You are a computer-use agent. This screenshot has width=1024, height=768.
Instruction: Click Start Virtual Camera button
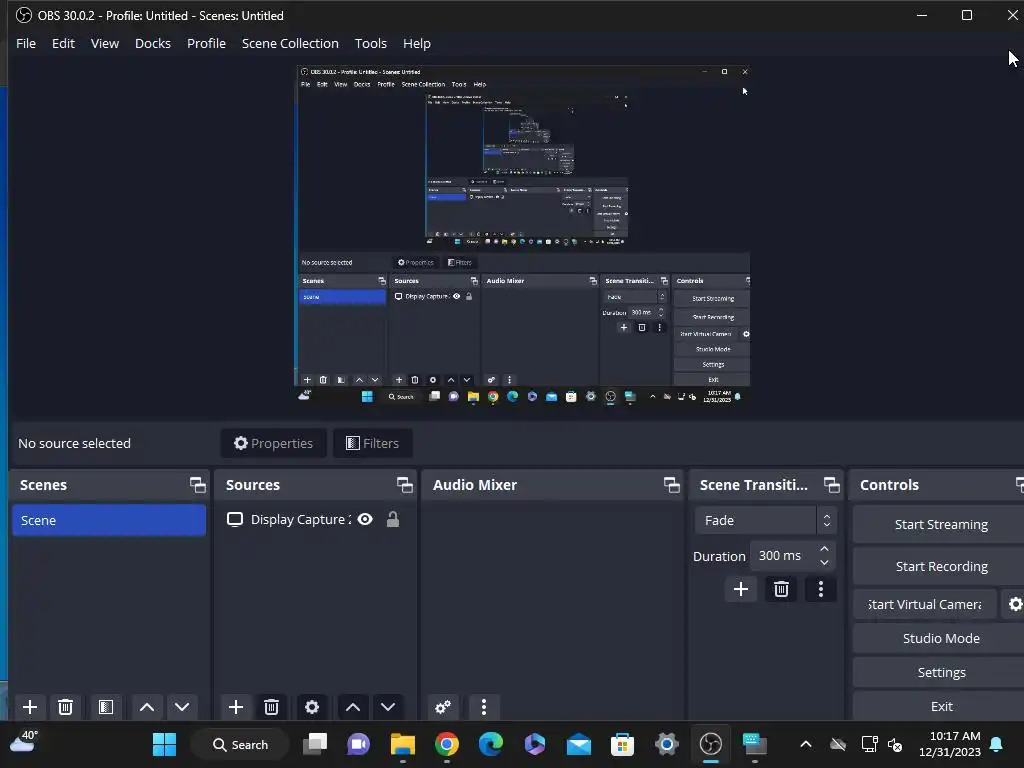pos(925,604)
